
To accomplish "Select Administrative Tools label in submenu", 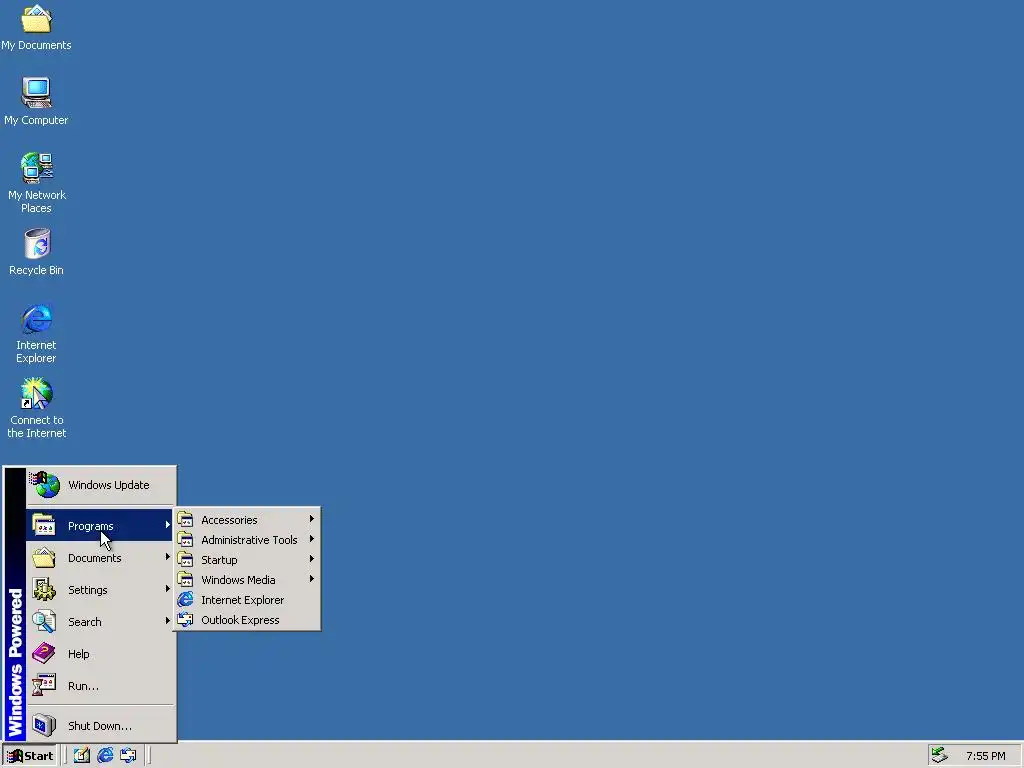I will pyautogui.click(x=249, y=540).
